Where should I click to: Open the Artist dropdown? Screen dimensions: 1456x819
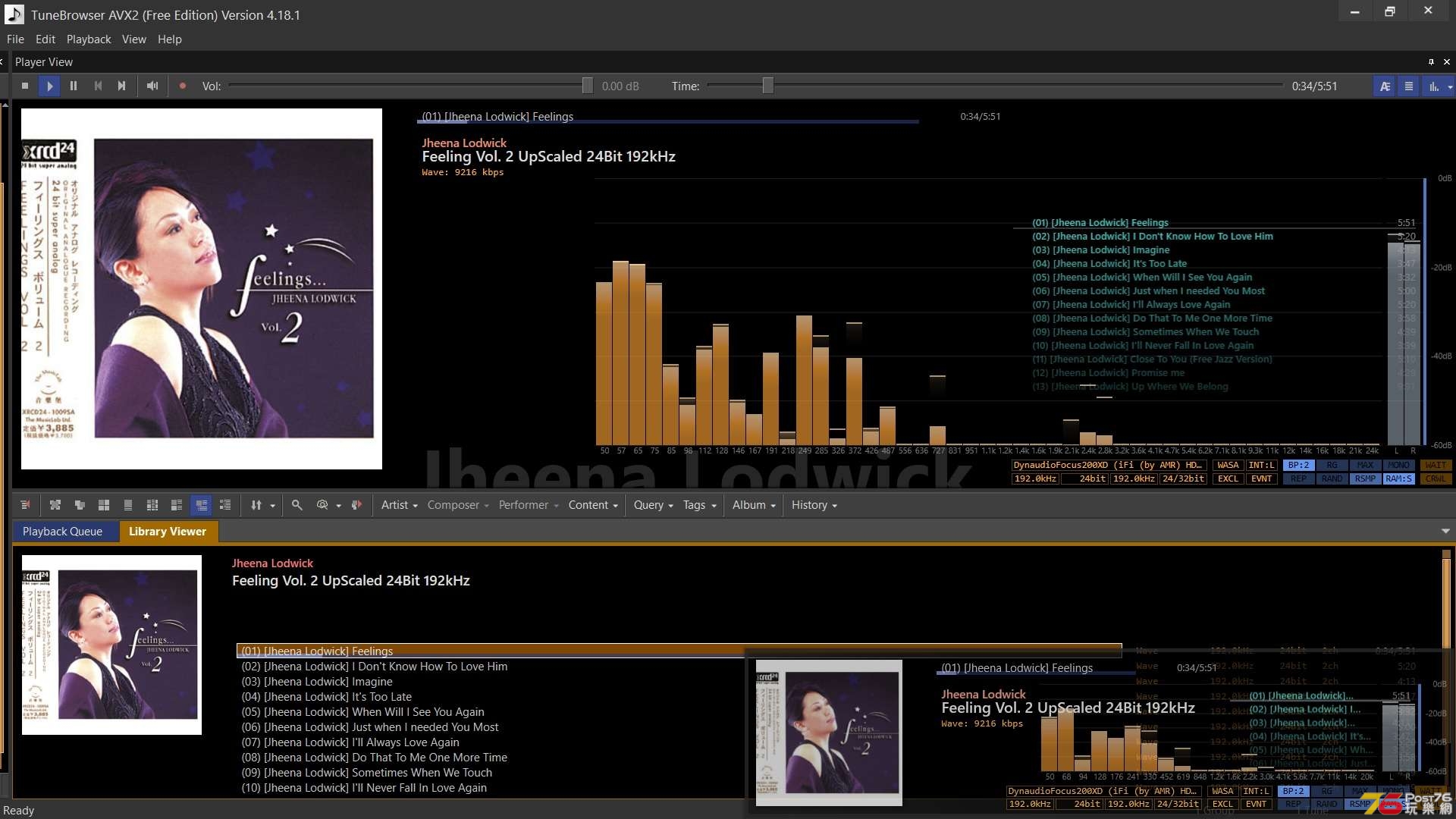pyautogui.click(x=400, y=505)
